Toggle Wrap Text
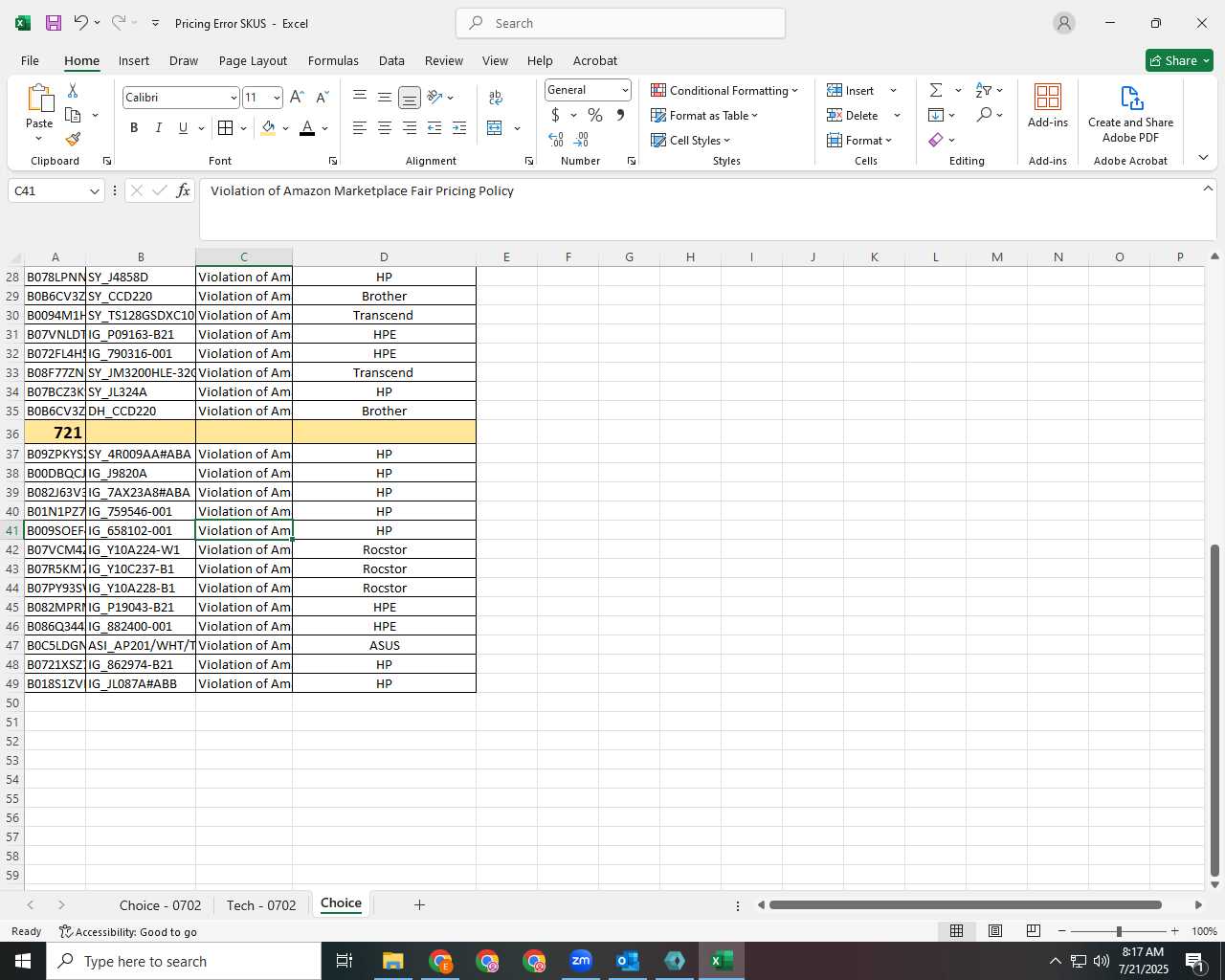1225x980 pixels. point(496,98)
